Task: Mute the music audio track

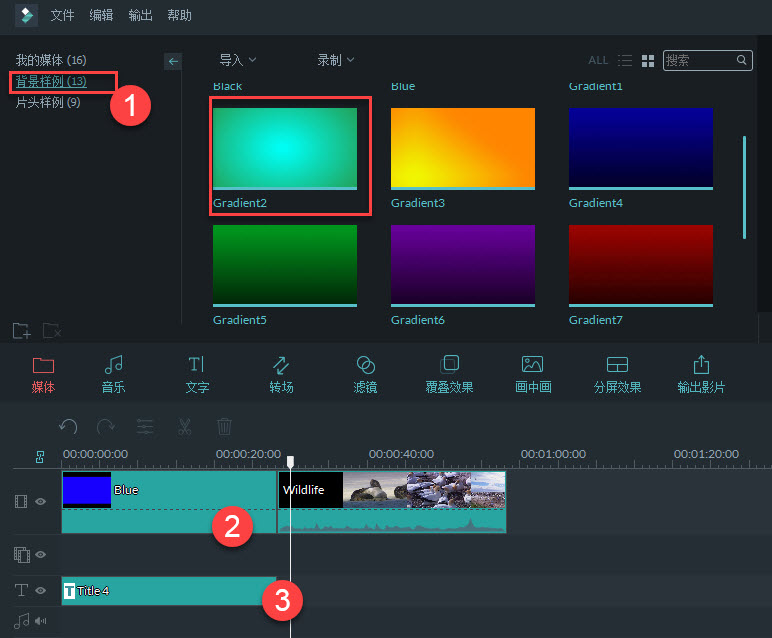Action: click(x=41, y=621)
